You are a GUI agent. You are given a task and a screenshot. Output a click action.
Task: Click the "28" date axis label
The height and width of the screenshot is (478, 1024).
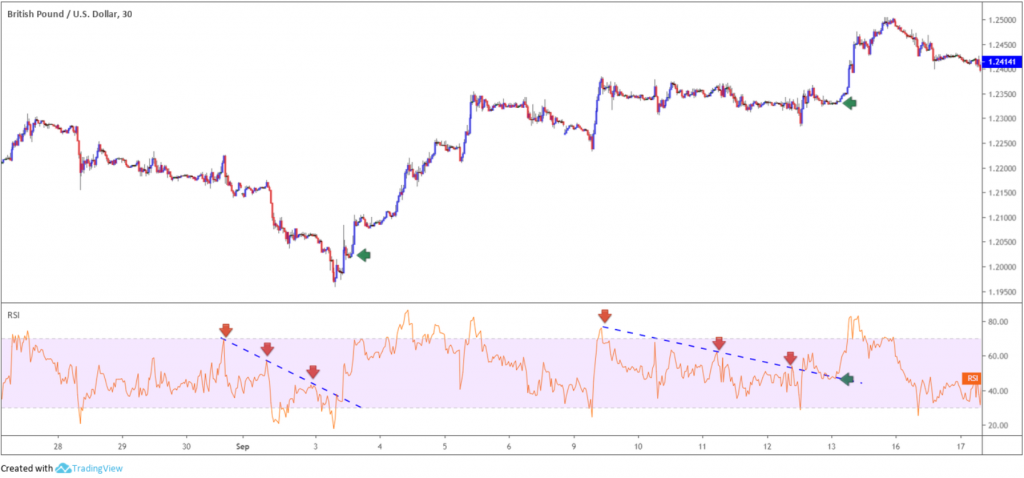pyautogui.click(x=57, y=447)
